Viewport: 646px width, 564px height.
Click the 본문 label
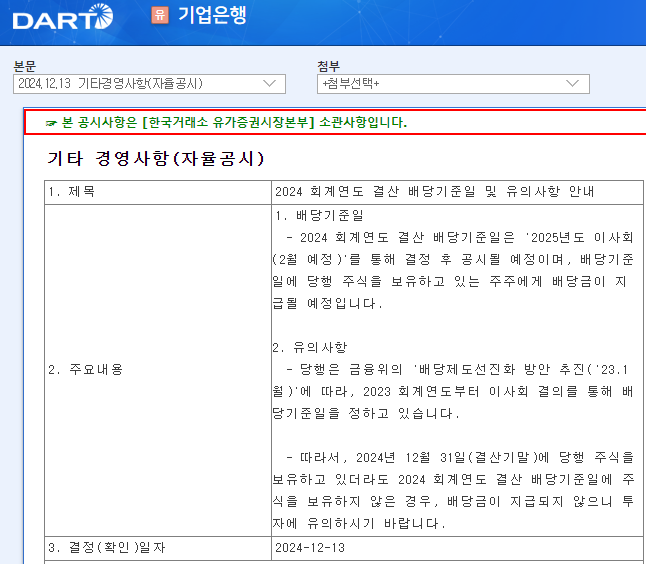click(x=25, y=66)
